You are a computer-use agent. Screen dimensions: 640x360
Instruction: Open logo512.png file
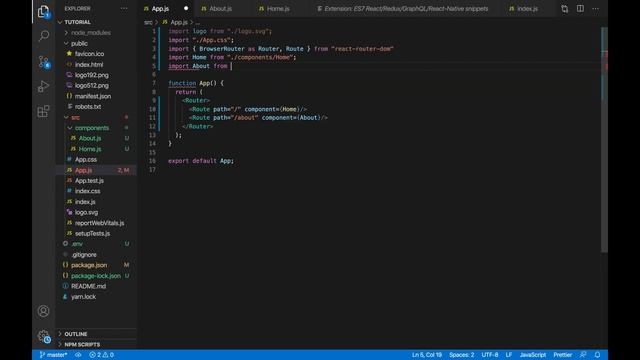pyautogui.click(x=91, y=86)
